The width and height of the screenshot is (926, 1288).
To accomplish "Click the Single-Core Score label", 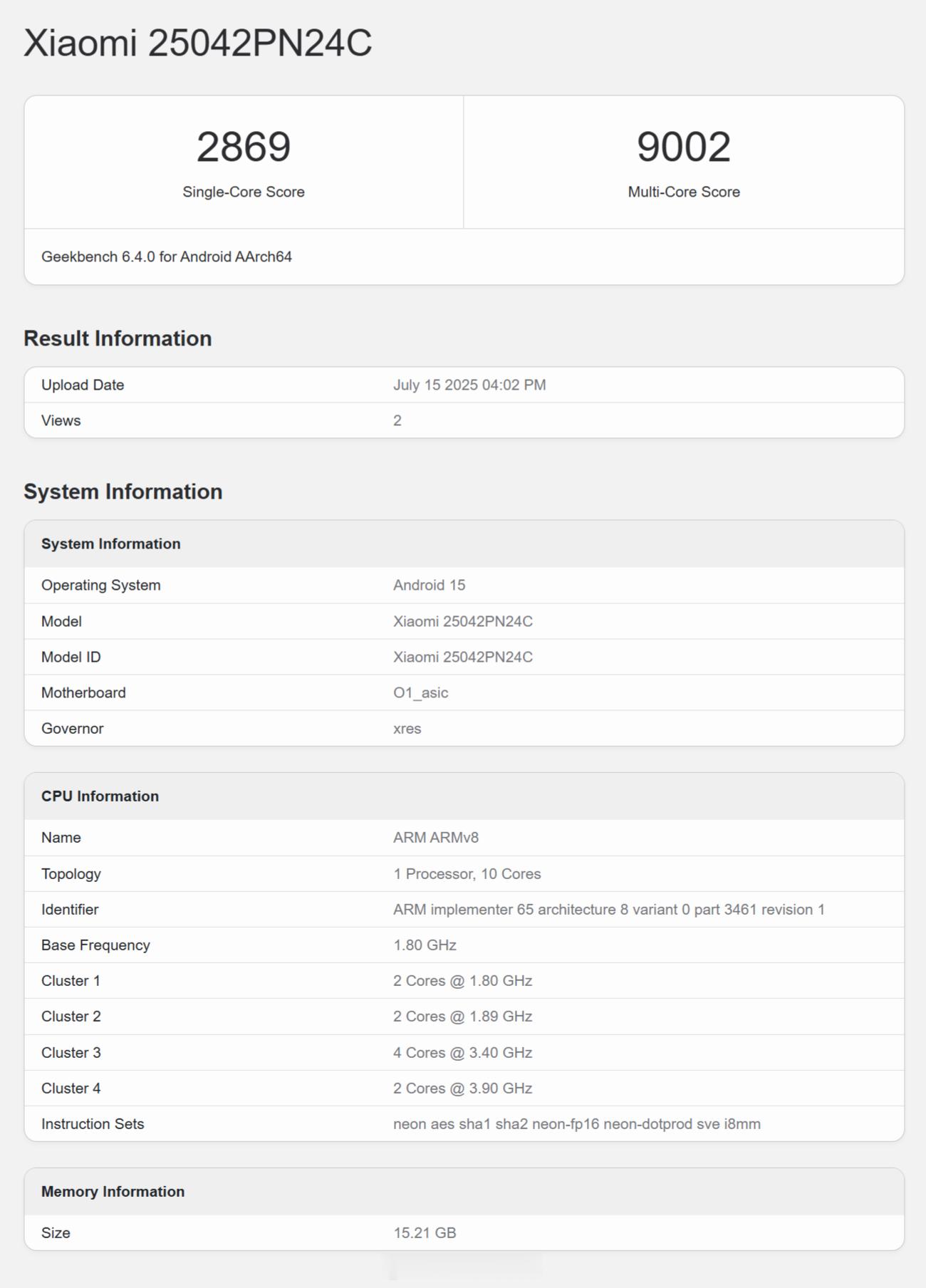I will 244,192.
